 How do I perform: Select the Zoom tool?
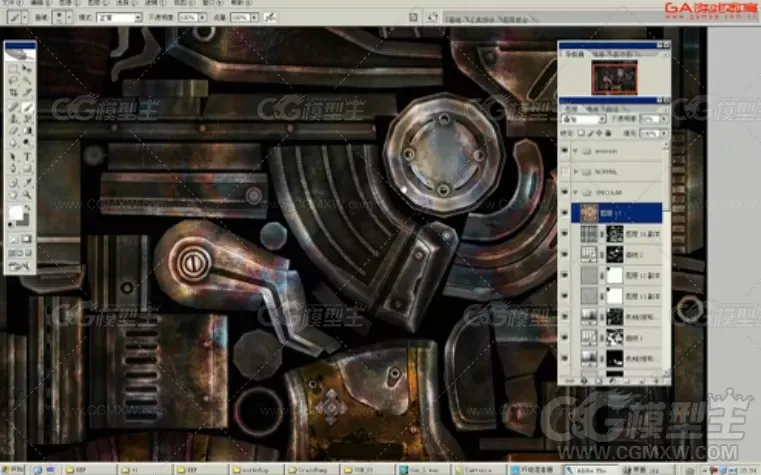point(27,195)
